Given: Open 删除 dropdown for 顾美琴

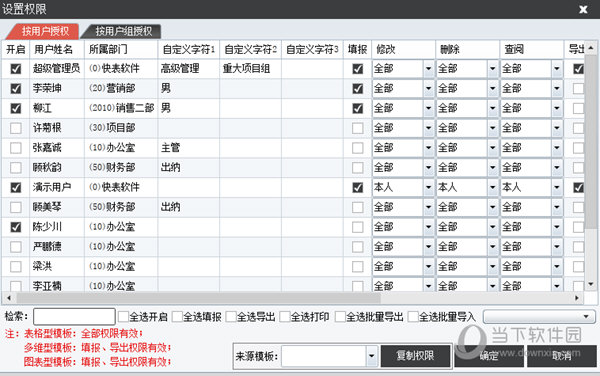Looking at the screenshot, I should pos(493,207).
